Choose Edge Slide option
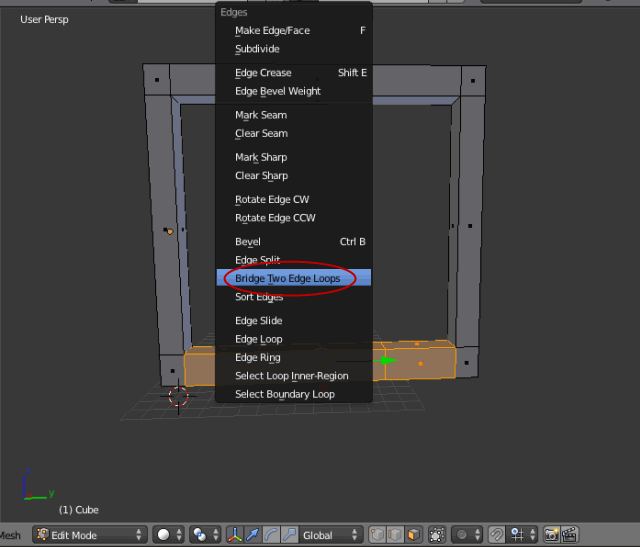 tap(293, 321)
